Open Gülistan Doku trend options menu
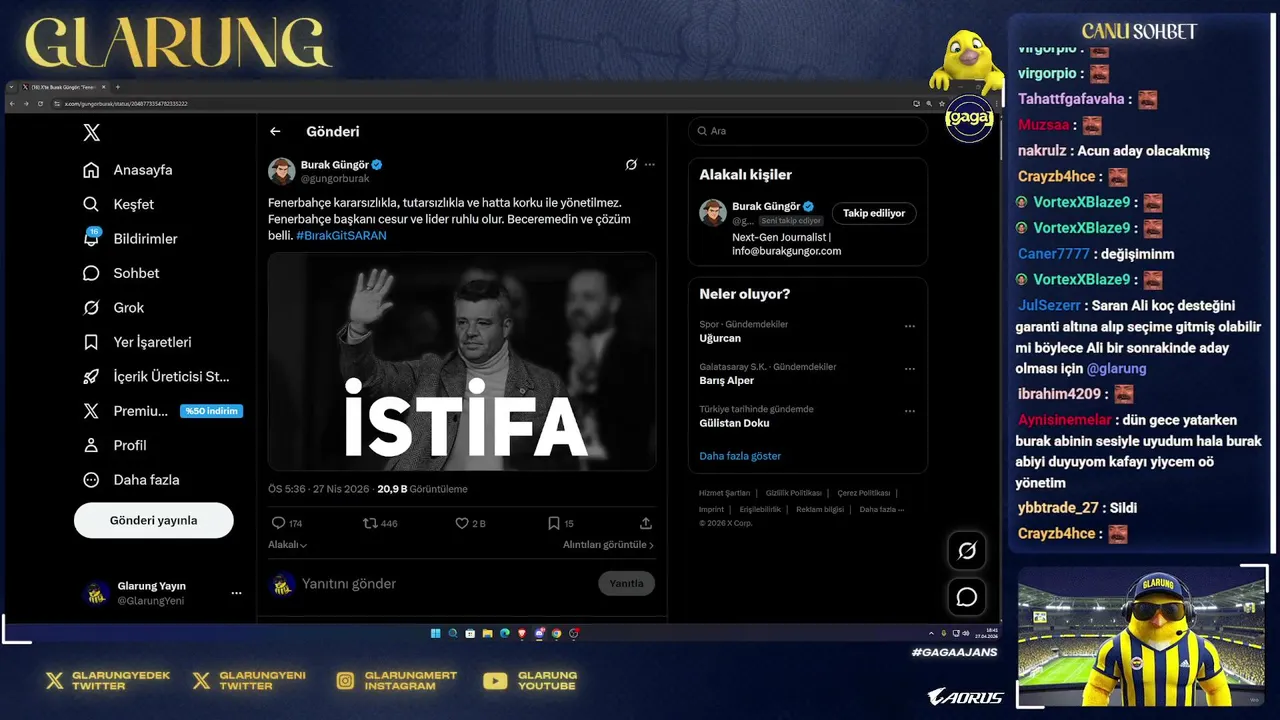 pos(910,411)
